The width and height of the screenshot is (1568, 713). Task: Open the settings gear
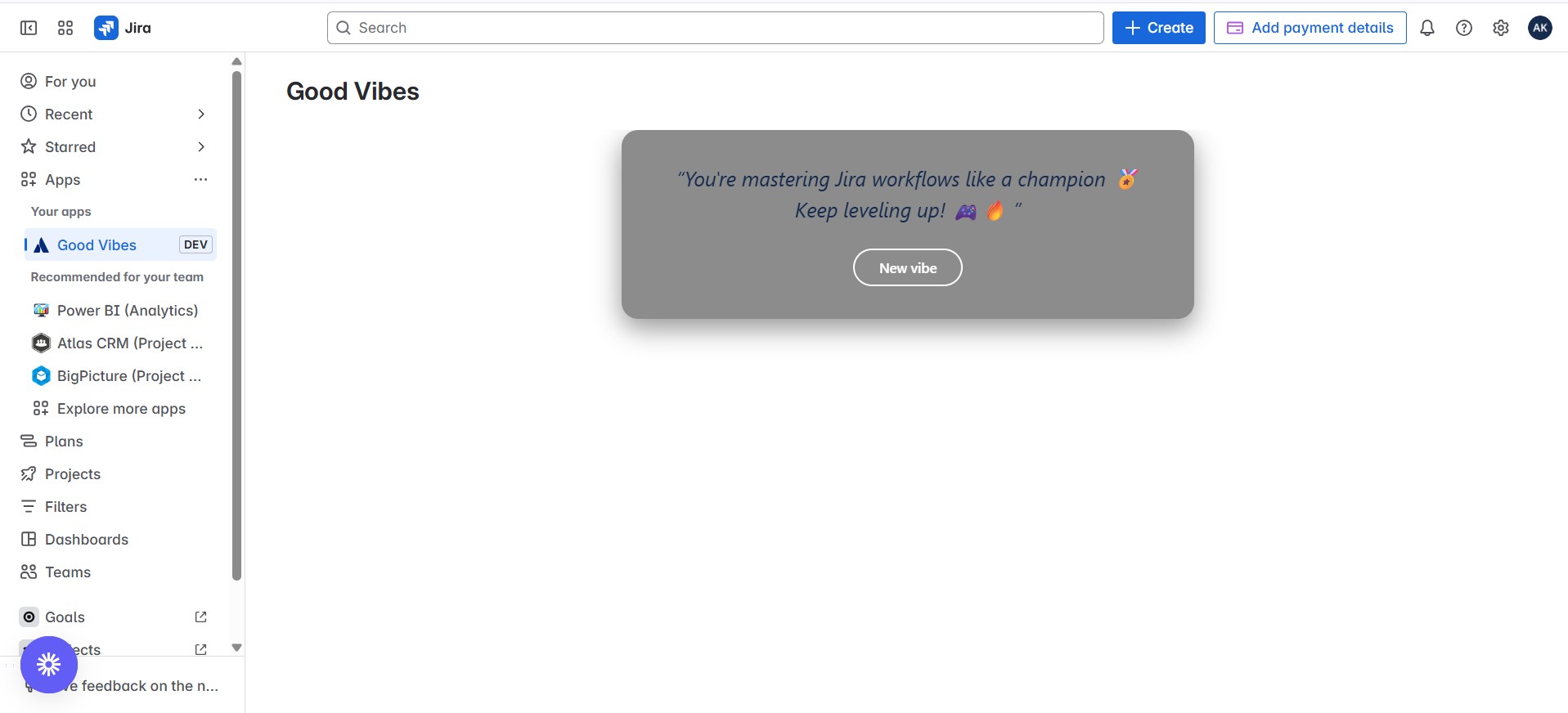click(x=1501, y=28)
